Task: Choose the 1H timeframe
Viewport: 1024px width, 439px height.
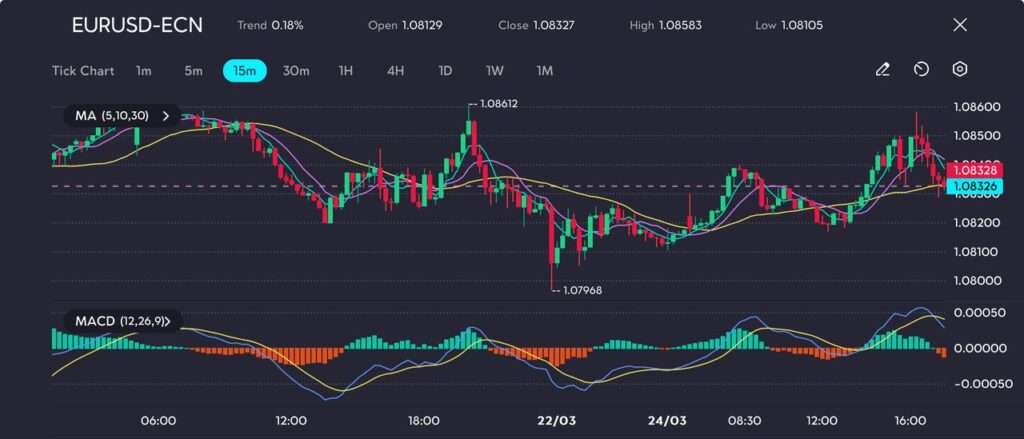Action: tap(346, 71)
